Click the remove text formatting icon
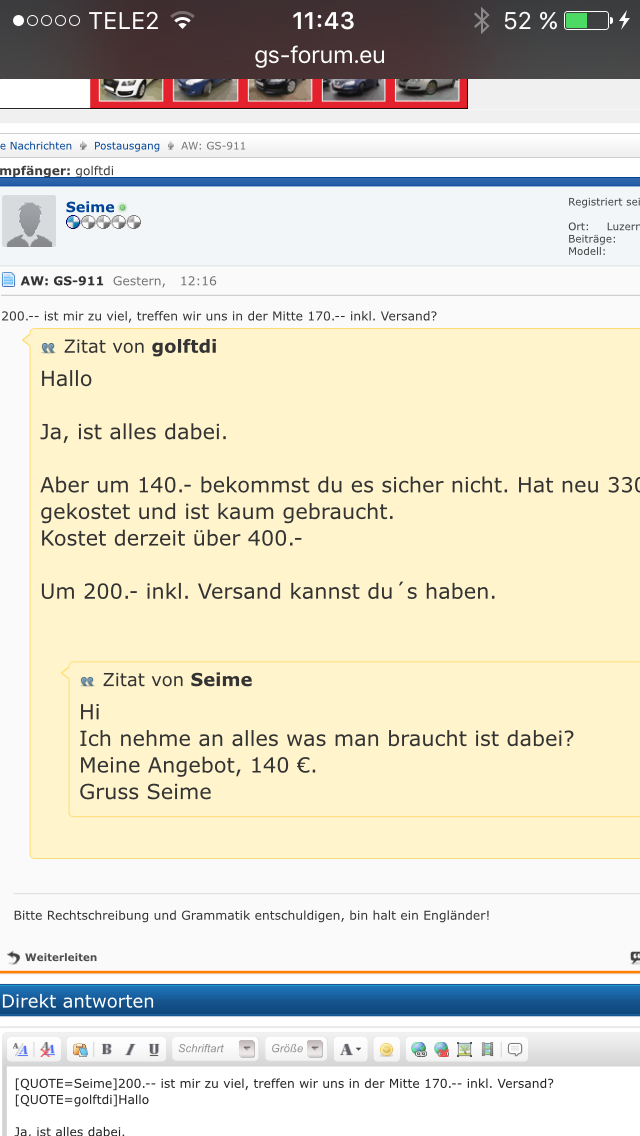 coord(47,1049)
